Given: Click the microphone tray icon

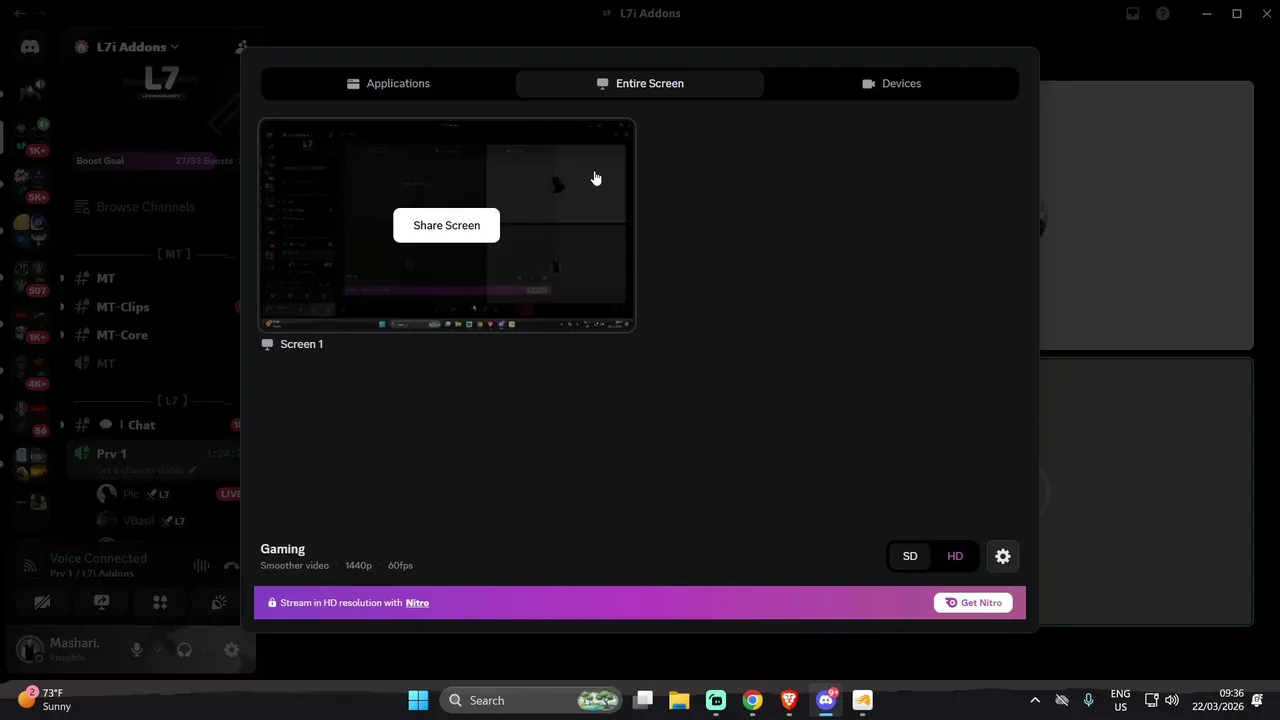Looking at the screenshot, I should (x=1088, y=700).
